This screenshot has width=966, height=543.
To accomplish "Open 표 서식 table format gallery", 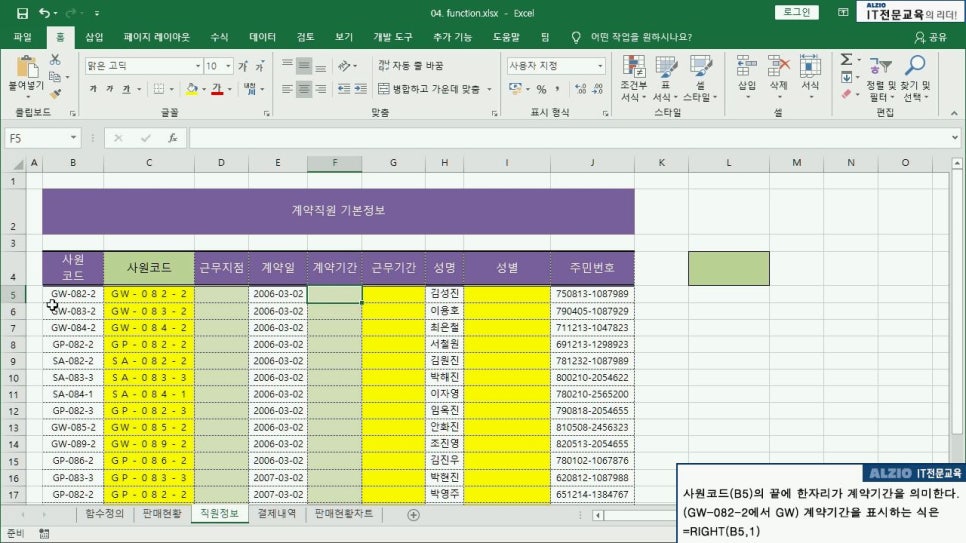I will pyautogui.click(x=665, y=78).
